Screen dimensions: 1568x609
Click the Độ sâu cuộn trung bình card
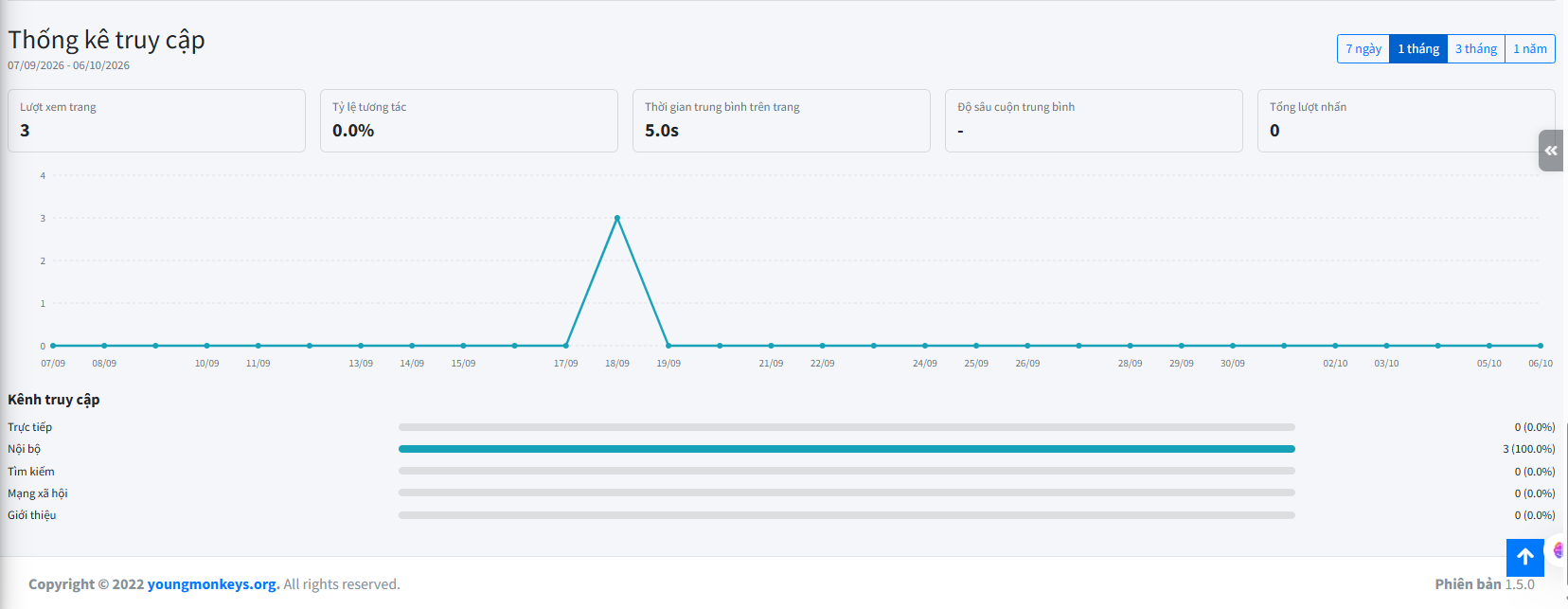click(1094, 120)
